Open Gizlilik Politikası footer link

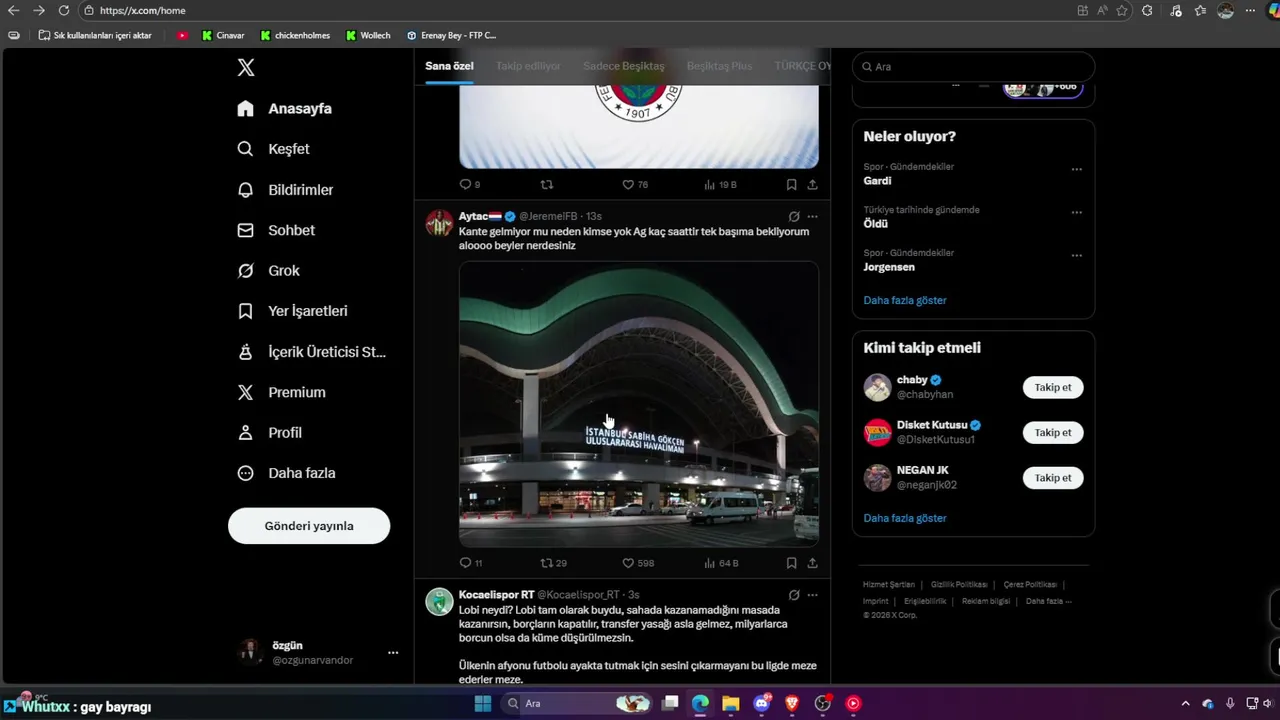pyautogui.click(x=959, y=584)
